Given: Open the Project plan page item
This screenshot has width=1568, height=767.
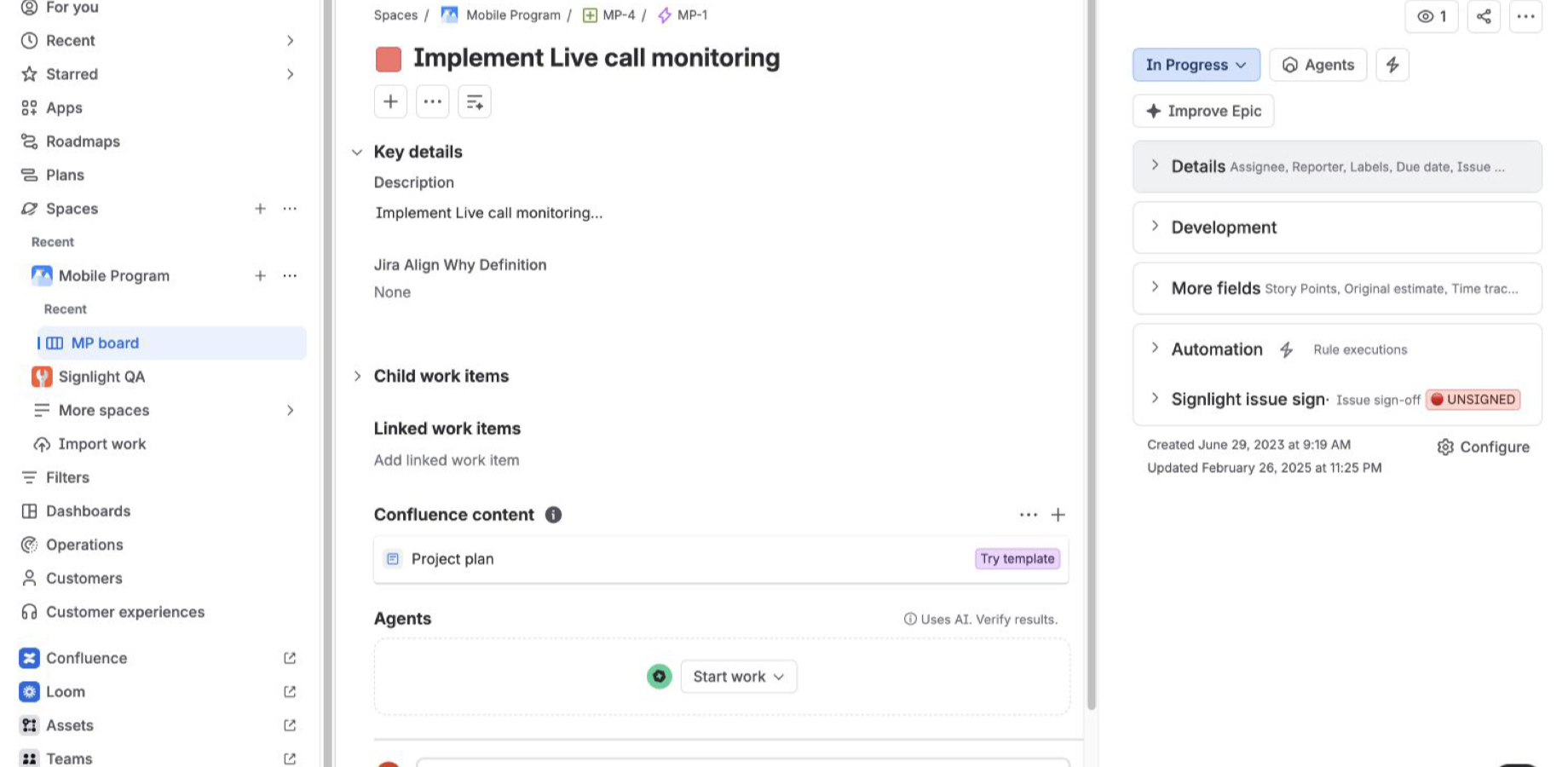Looking at the screenshot, I should tap(721, 559).
